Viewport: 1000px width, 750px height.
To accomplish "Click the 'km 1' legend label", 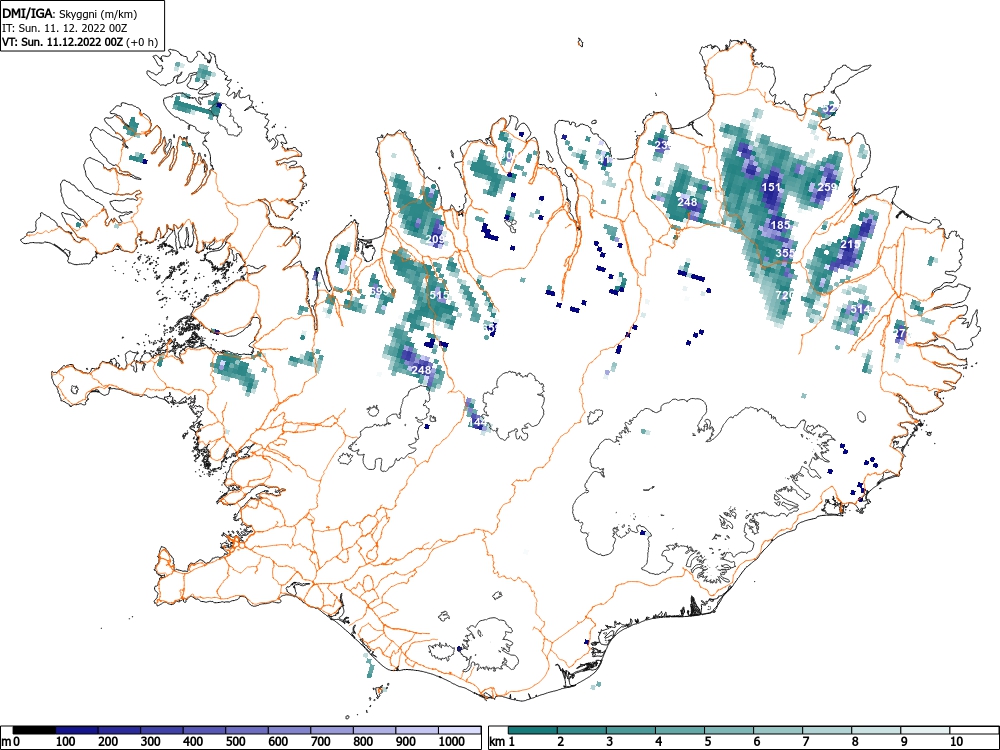I will tap(503, 742).
